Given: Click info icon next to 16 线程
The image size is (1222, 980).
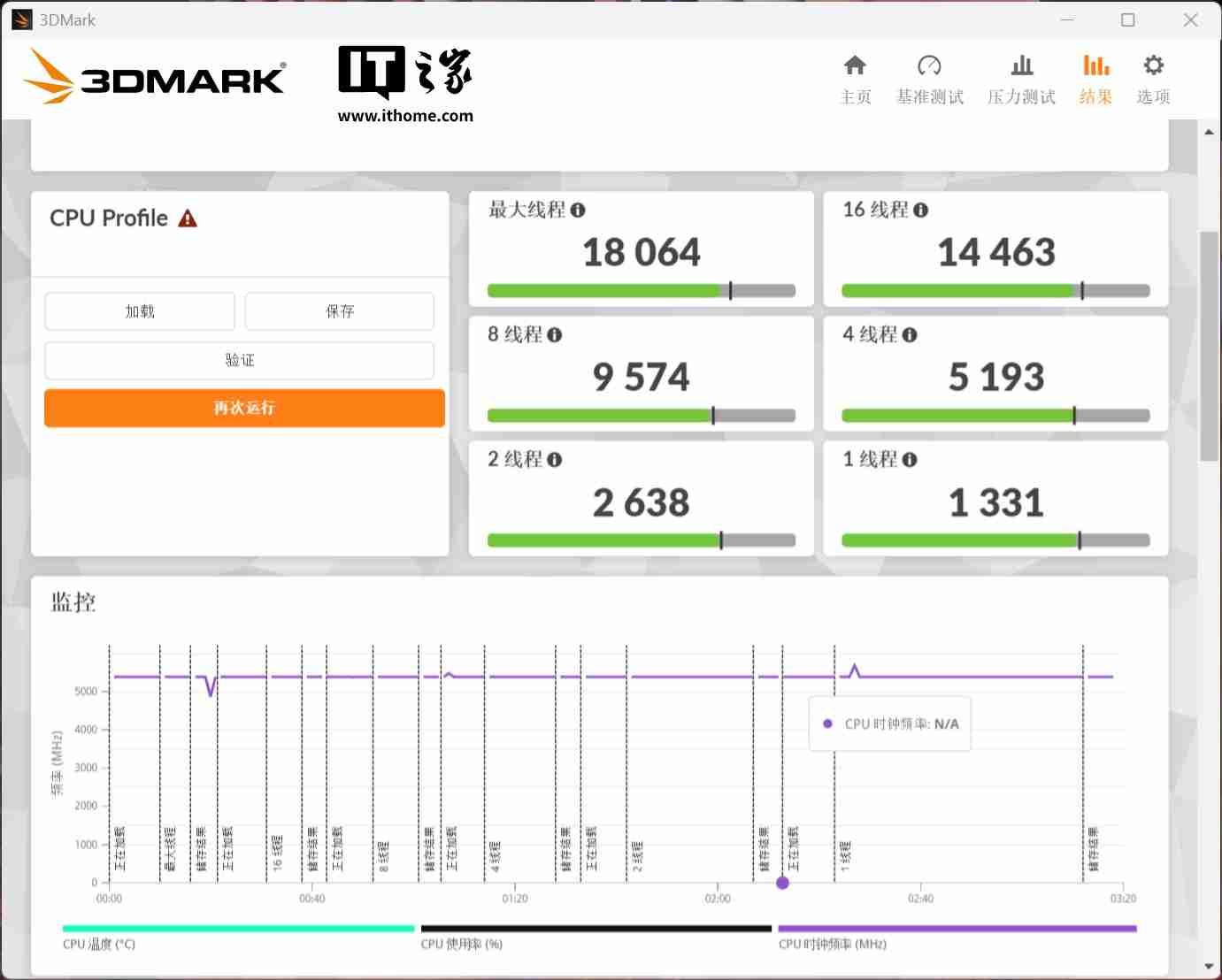Looking at the screenshot, I should pos(921,211).
